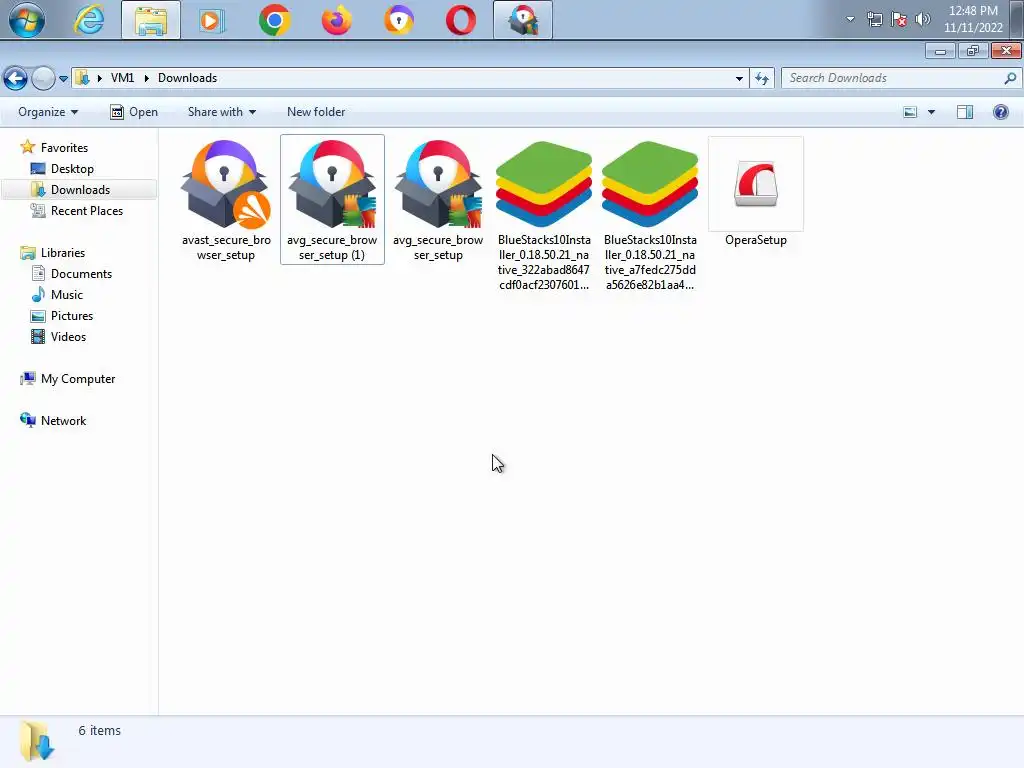1024x768 pixels.
Task: Open the Share with menu
Action: click(221, 112)
